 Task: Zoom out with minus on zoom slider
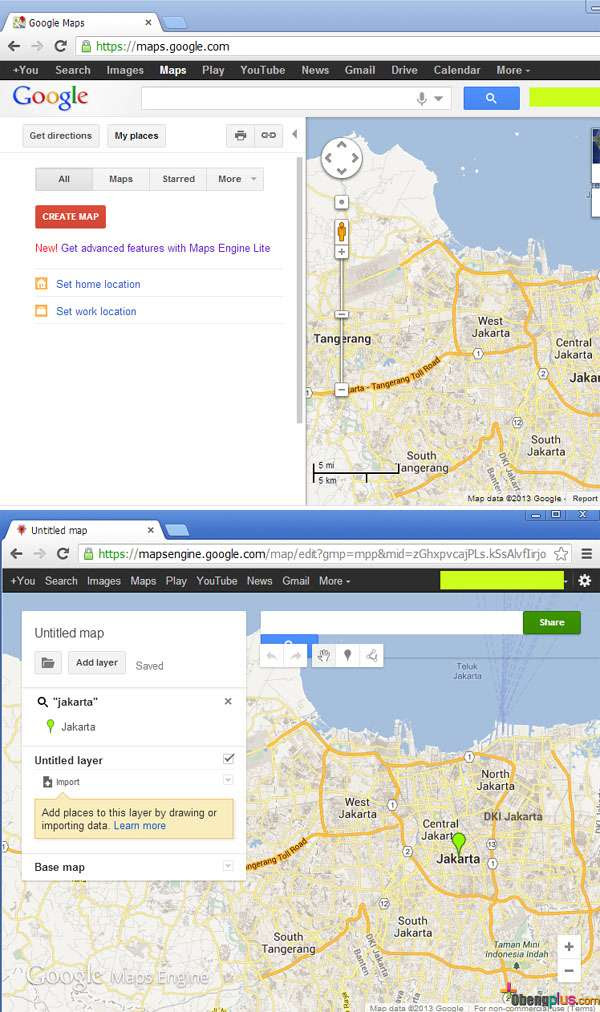coord(341,390)
